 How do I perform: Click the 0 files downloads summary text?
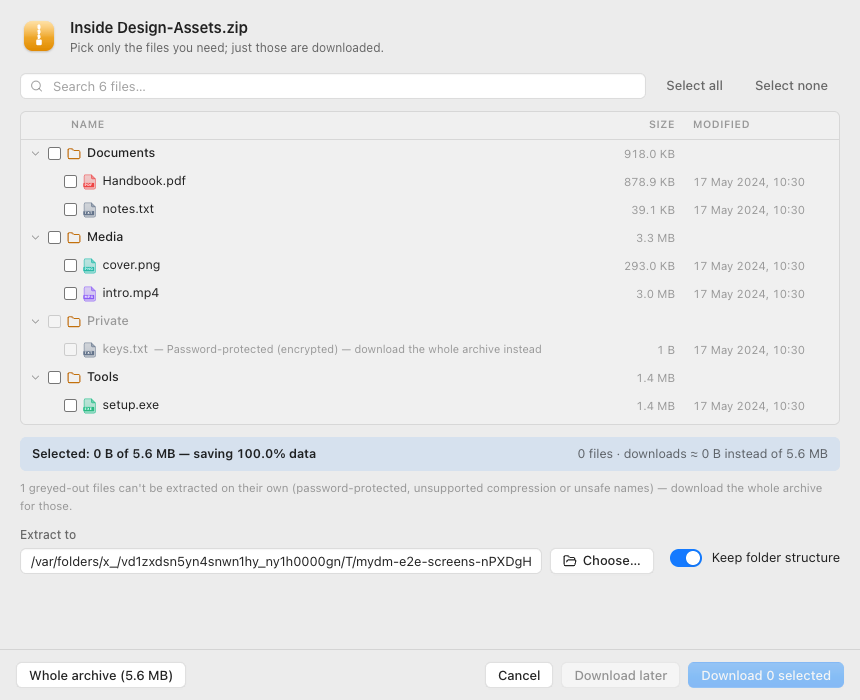(702, 454)
